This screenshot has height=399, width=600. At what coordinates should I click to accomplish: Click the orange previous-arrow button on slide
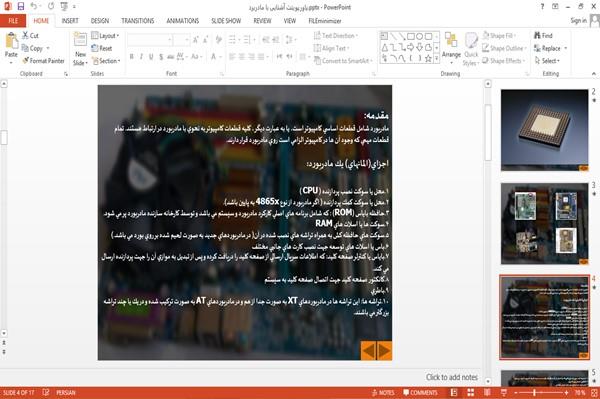pos(368,350)
